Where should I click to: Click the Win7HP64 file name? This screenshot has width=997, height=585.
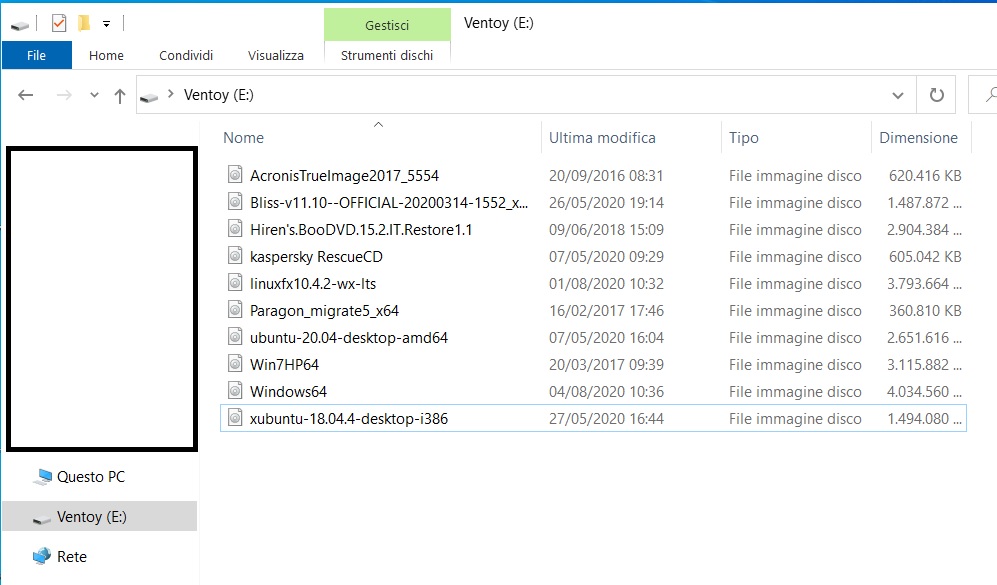point(284,365)
